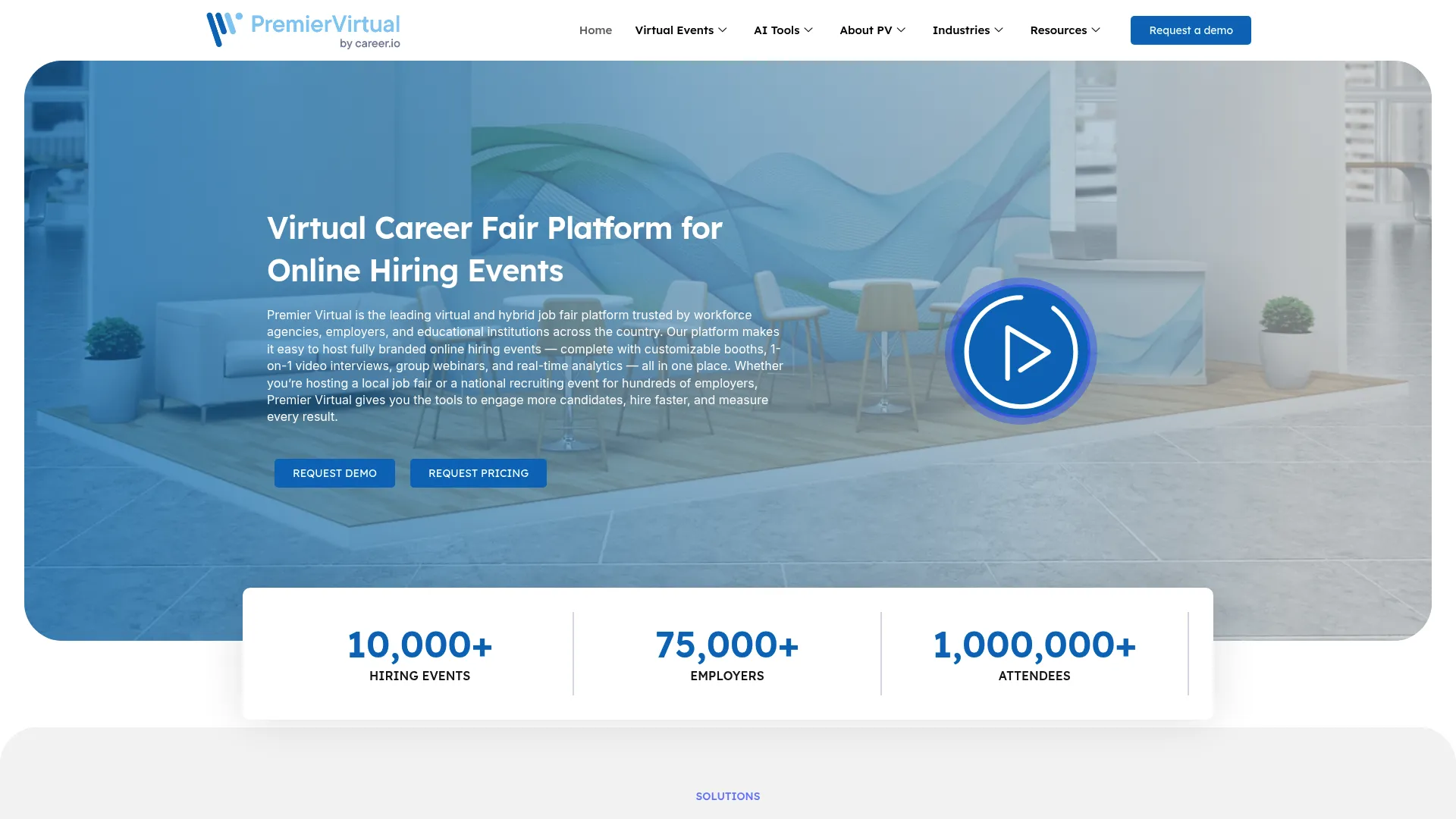
Task: Go to the Home page link
Action: click(x=595, y=30)
